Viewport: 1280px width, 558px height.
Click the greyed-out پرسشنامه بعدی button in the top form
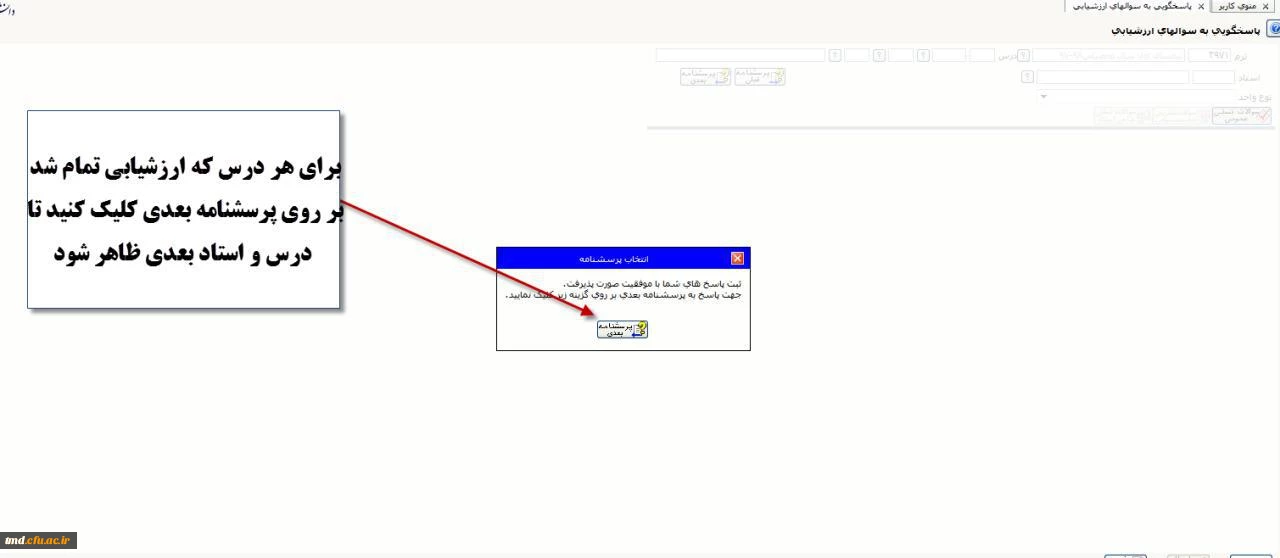(705, 77)
